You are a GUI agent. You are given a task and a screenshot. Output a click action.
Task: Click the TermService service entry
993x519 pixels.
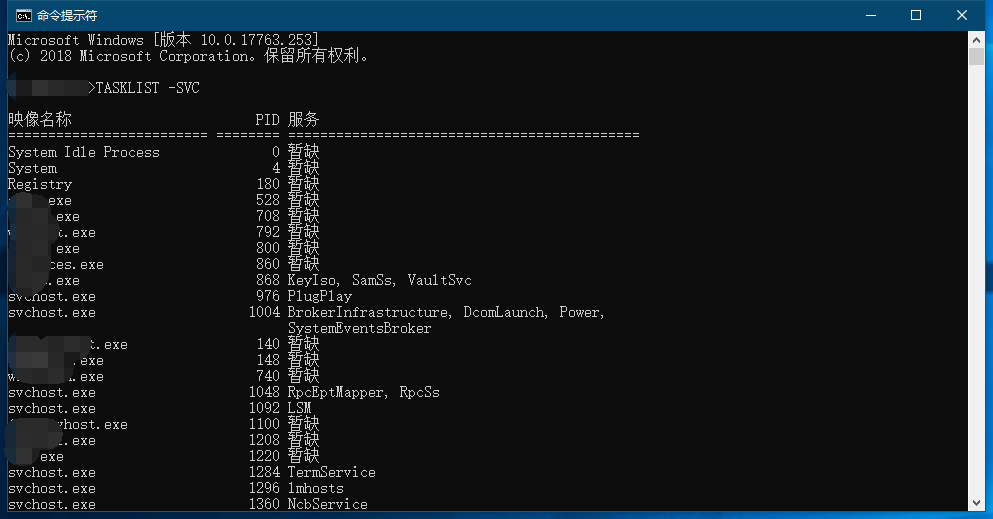[331, 472]
